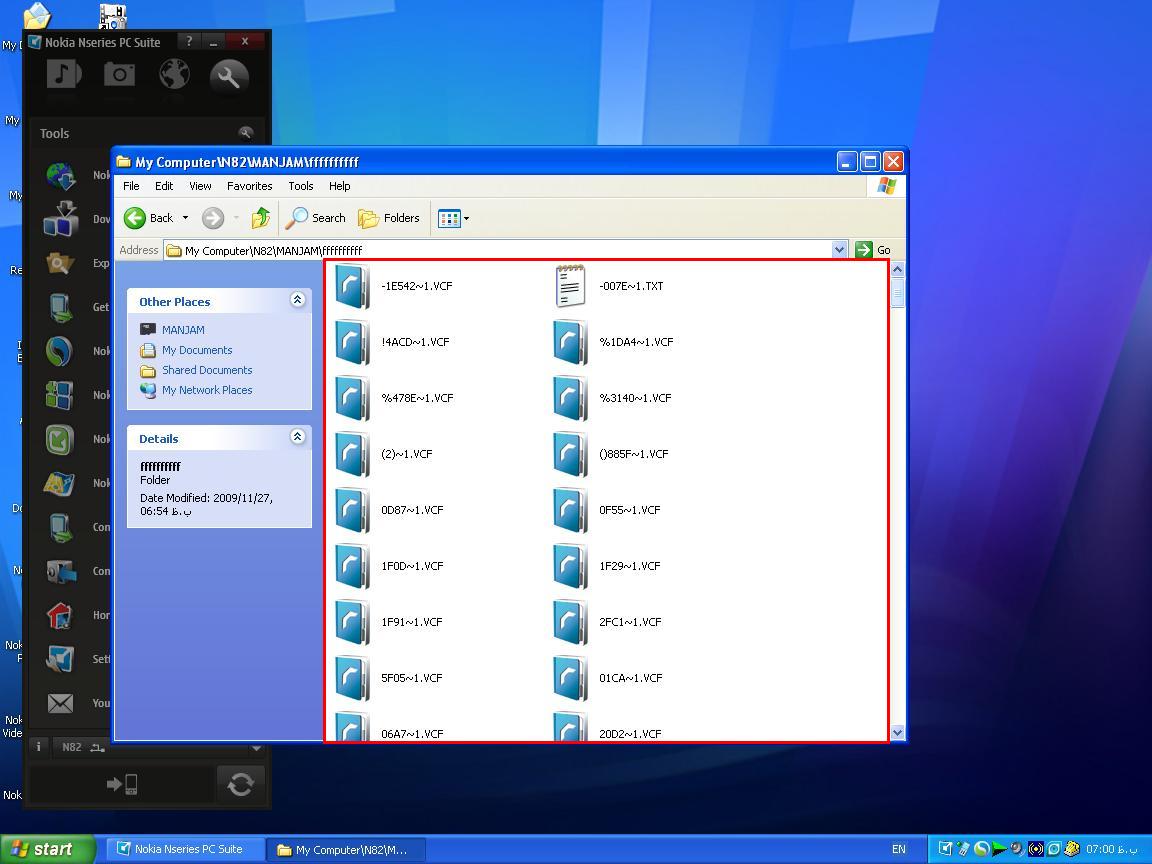Select the 5F05~1.VCF file
The width and height of the screenshot is (1152, 864).
(x=389, y=677)
